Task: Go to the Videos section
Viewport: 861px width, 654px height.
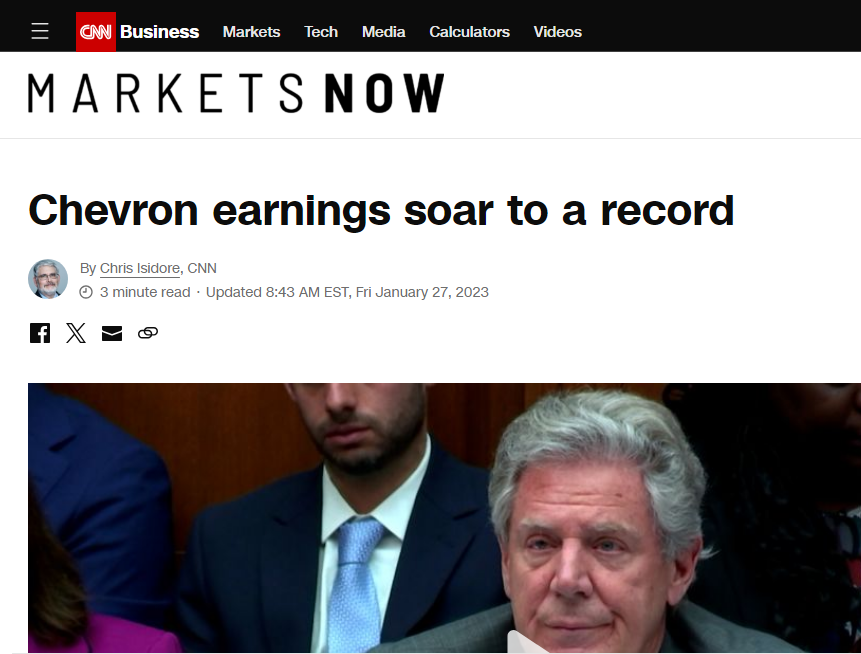Action: pyautogui.click(x=557, y=32)
